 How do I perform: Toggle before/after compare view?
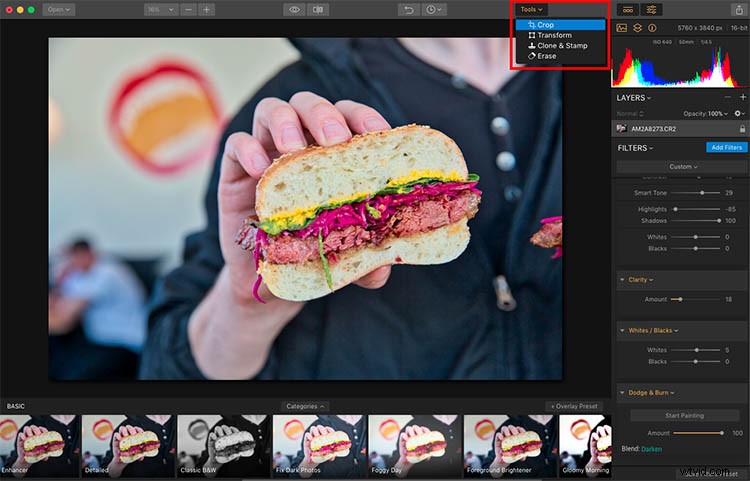[318, 10]
